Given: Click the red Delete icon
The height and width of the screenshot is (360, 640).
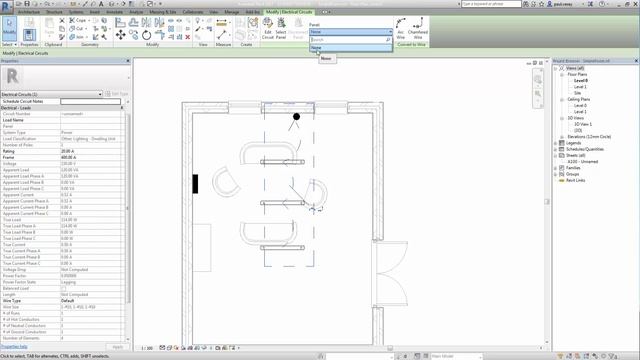Looking at the screenshot, I should (x=187, y=37).
